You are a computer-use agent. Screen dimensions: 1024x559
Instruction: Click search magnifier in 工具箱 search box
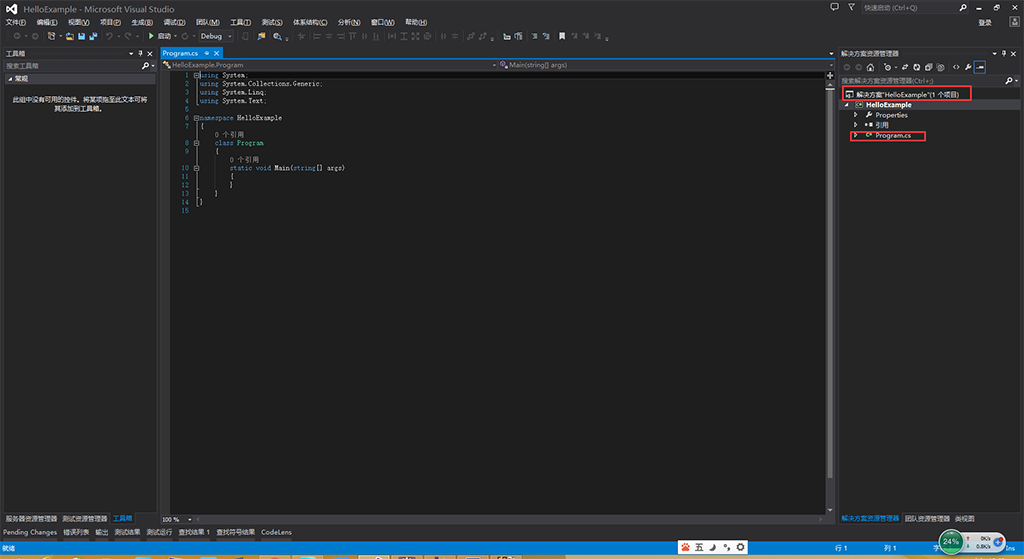(146, 66)
